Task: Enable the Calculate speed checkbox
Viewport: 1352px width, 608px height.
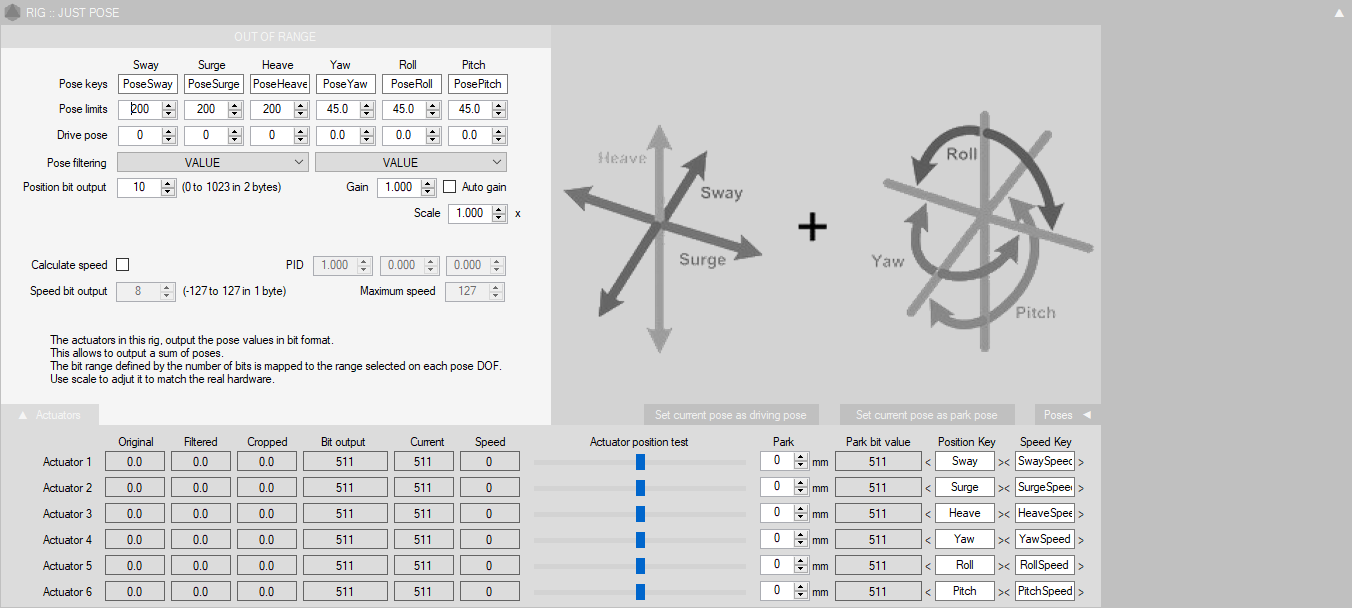Action: tap(123, 265)
